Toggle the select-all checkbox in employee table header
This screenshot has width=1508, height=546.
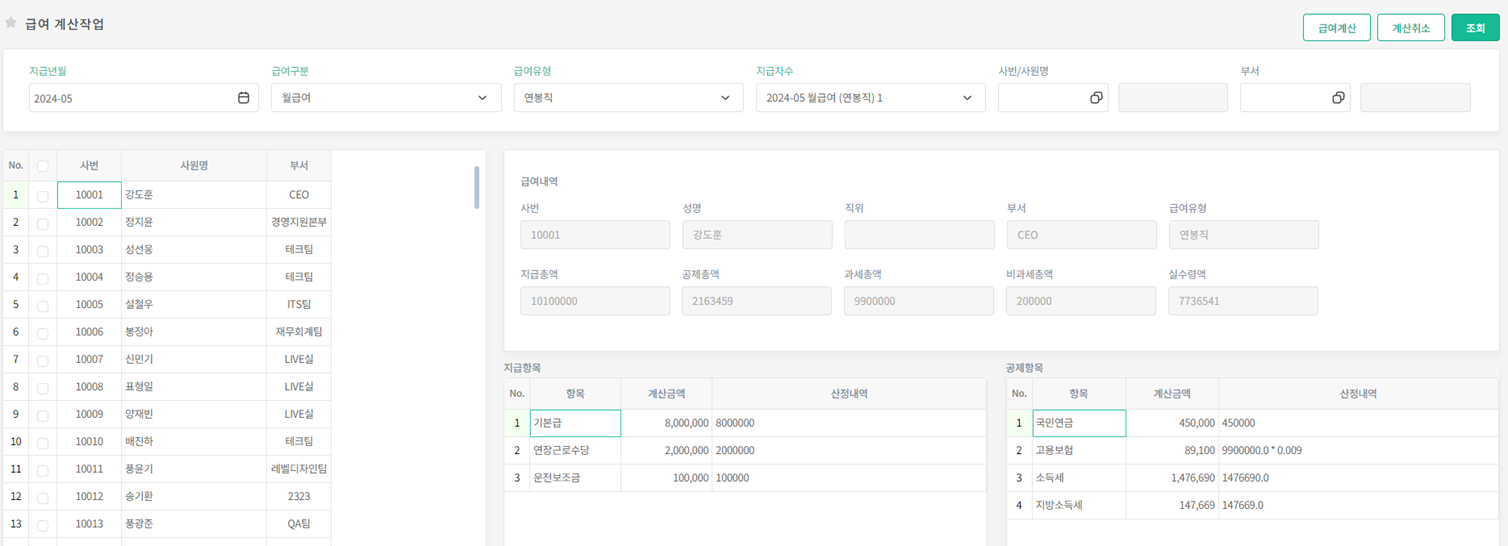pyautogui.click(x=42, y=166)
